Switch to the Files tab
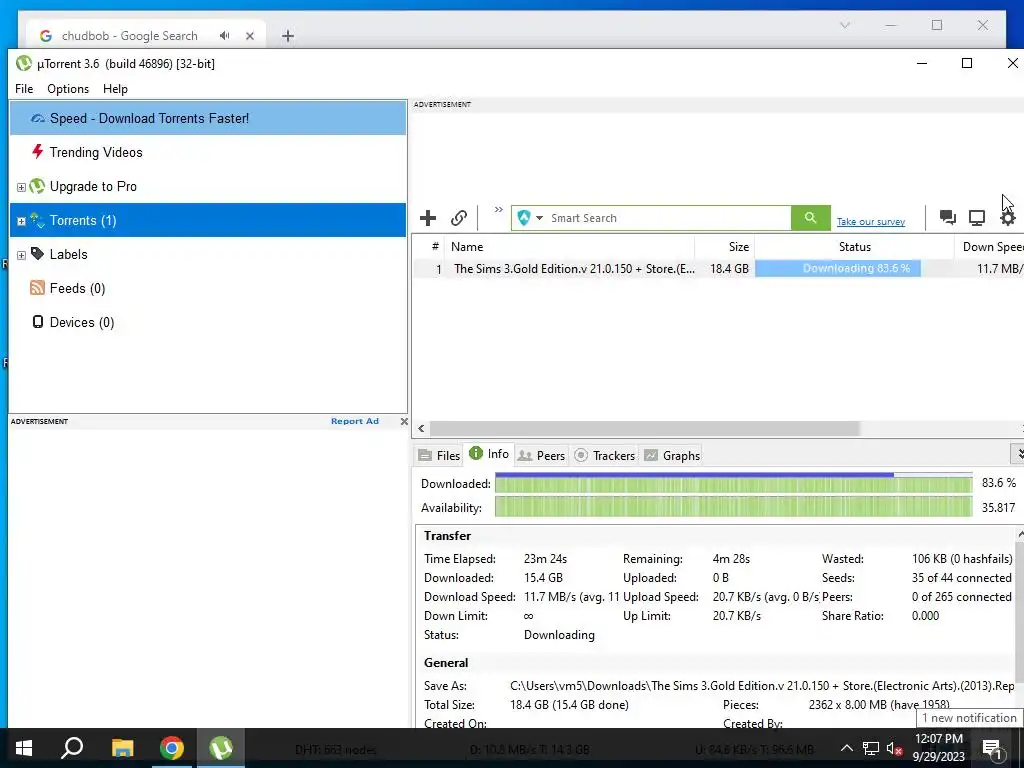The image size is (1024, 768). tap(439, 455)
